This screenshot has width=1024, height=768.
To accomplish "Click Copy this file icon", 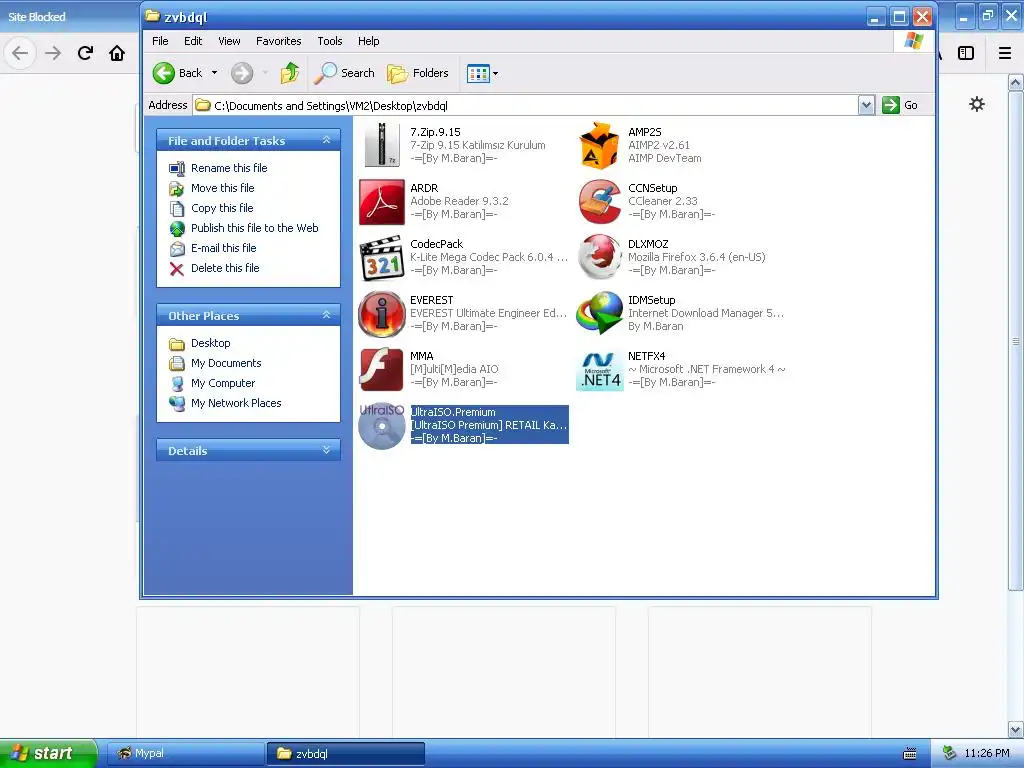I will (177, 208).
